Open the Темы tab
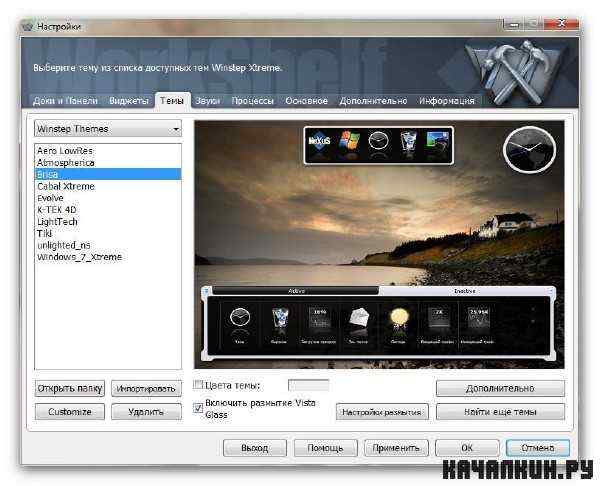600x486 pixels. coord(172,101)
